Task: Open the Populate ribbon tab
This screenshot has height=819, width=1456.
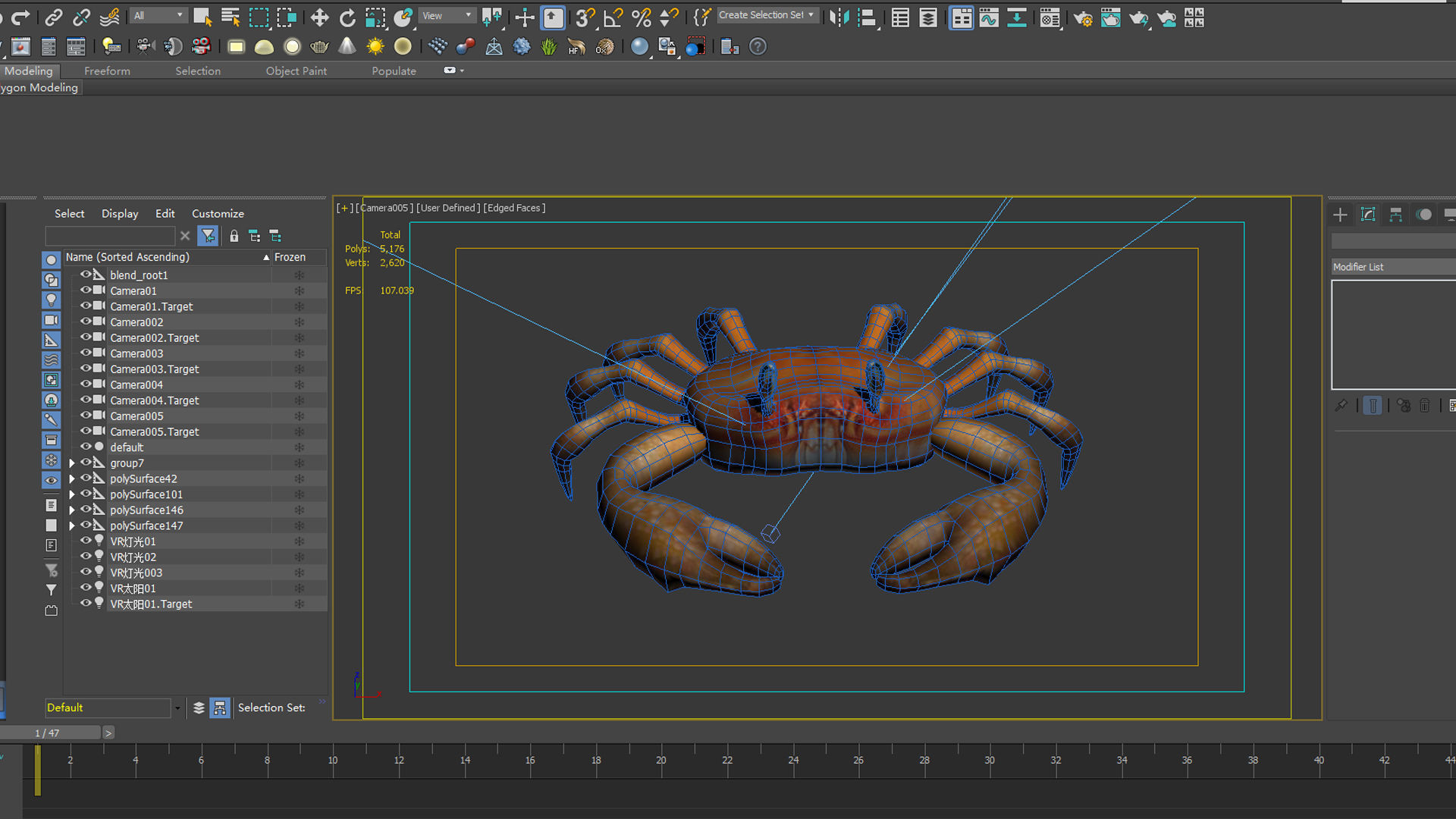Action: (x=394, y=71)
